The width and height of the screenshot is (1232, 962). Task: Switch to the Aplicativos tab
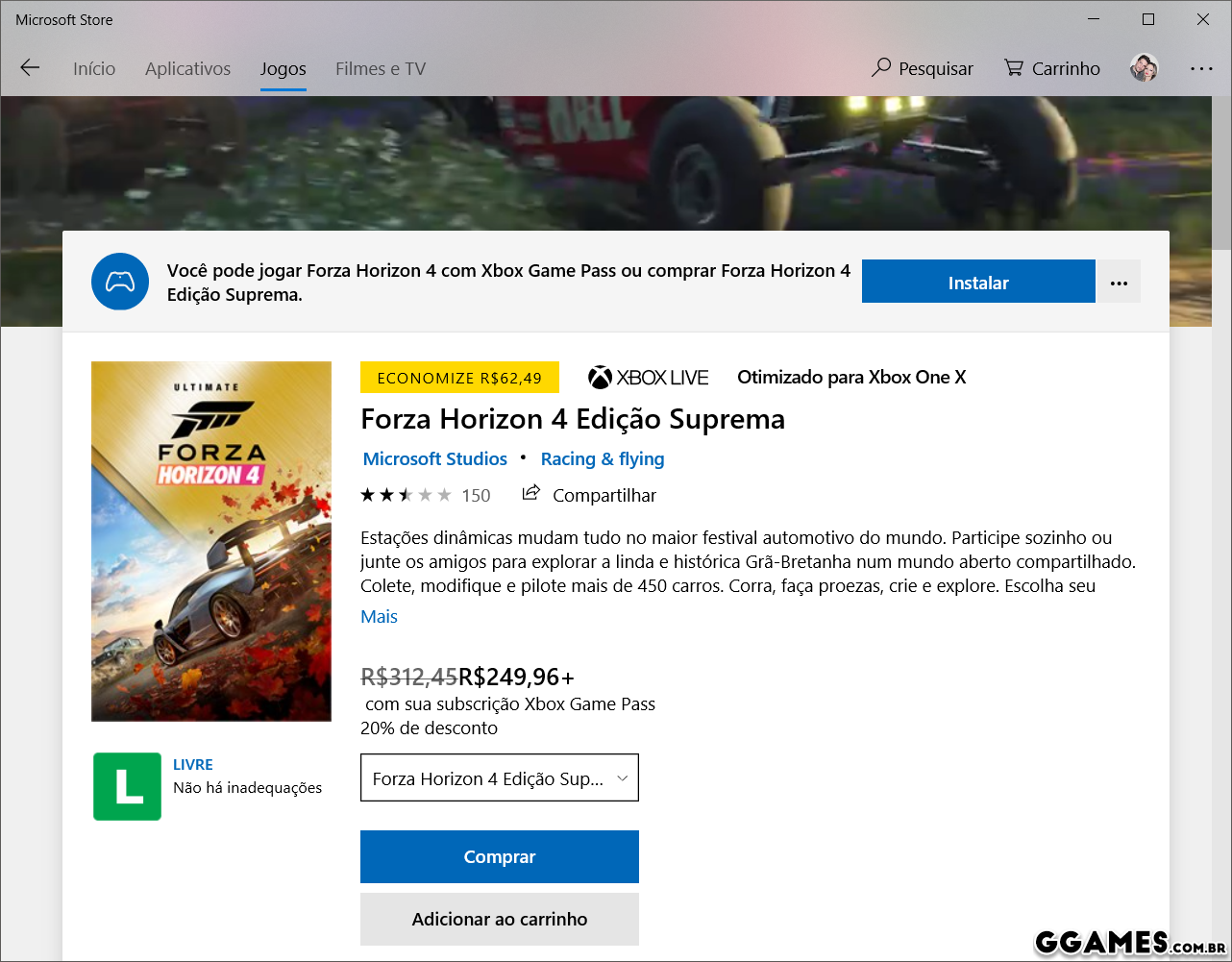point(187,69)
